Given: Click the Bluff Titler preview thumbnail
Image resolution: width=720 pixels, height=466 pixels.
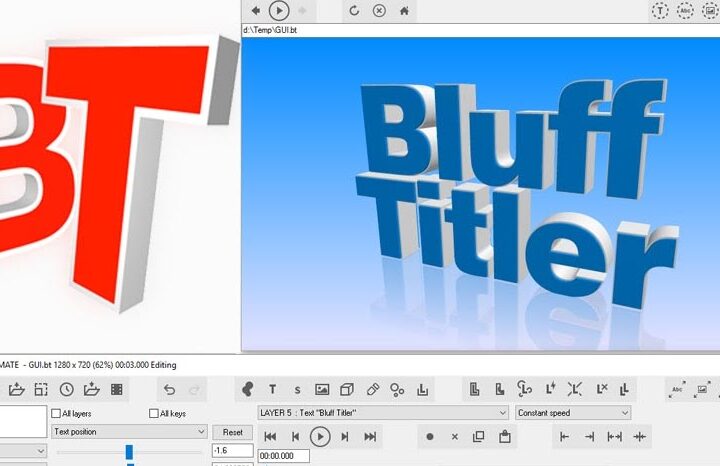Looking at the screenshot, I should pyautogui.click(x=480, y=195).
